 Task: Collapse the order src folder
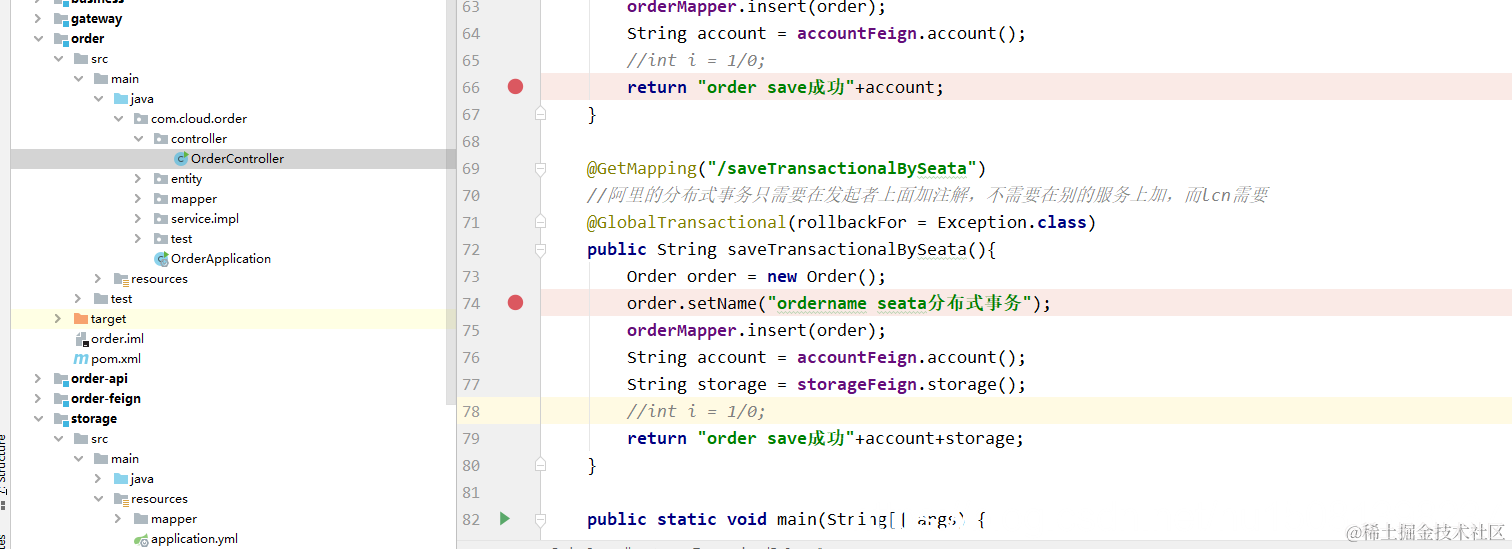(x=58, y=58)
